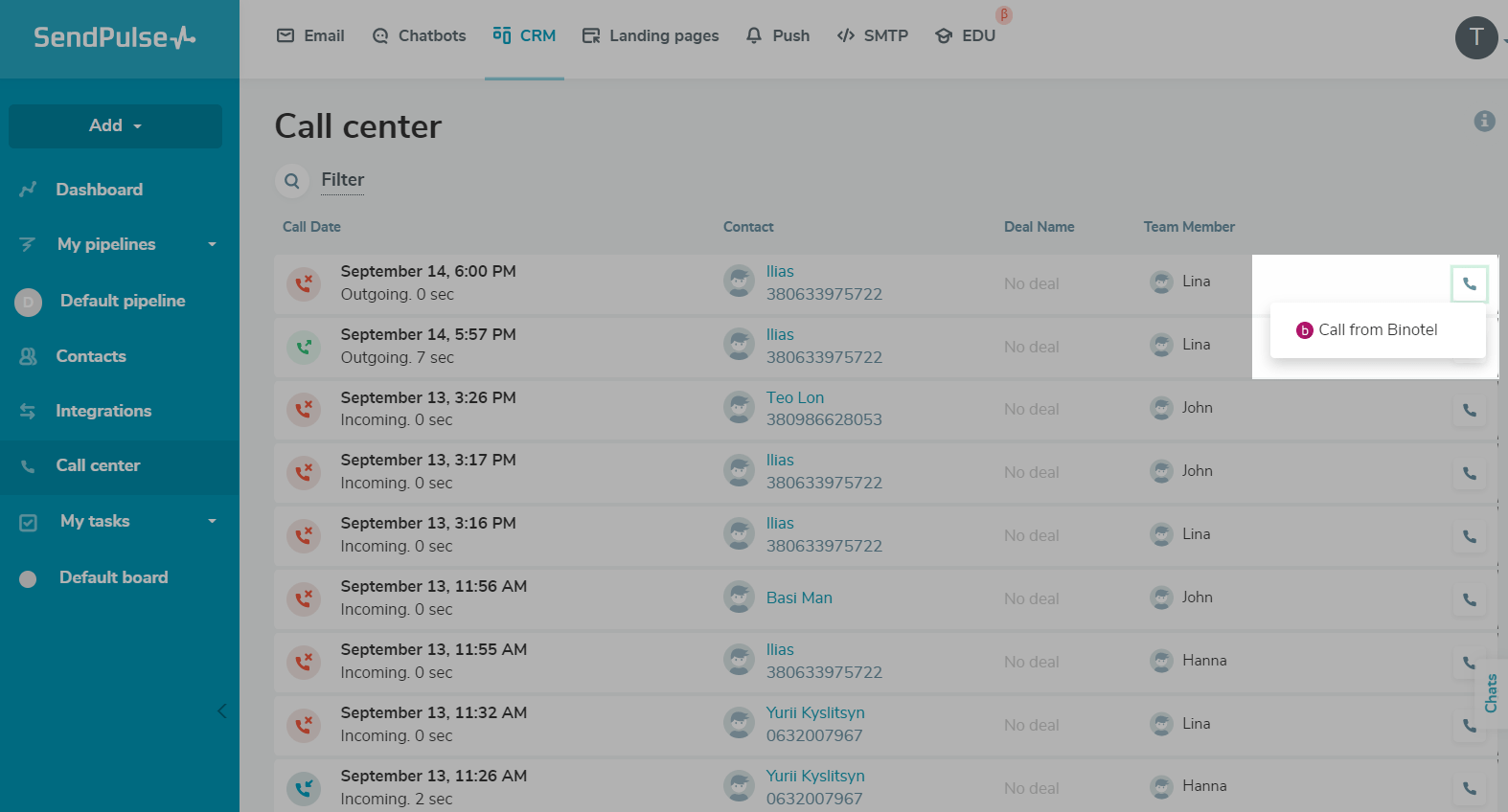
Task: Collapse the sidebar with the left chevron
Action: tap(221, 710)
